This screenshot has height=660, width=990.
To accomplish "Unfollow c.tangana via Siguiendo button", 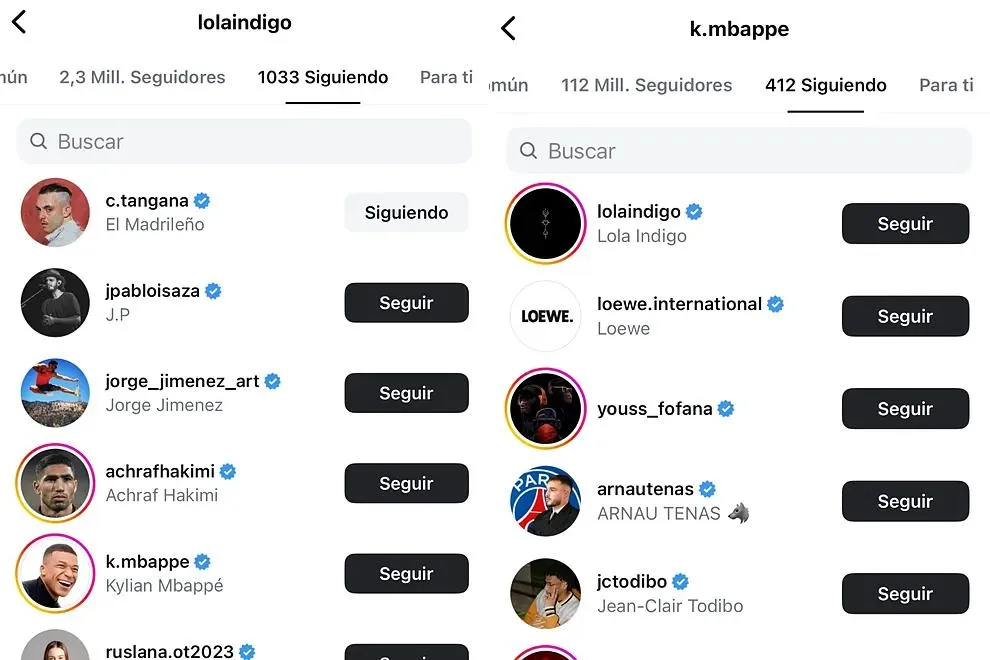I will click(x=406, y=212).
